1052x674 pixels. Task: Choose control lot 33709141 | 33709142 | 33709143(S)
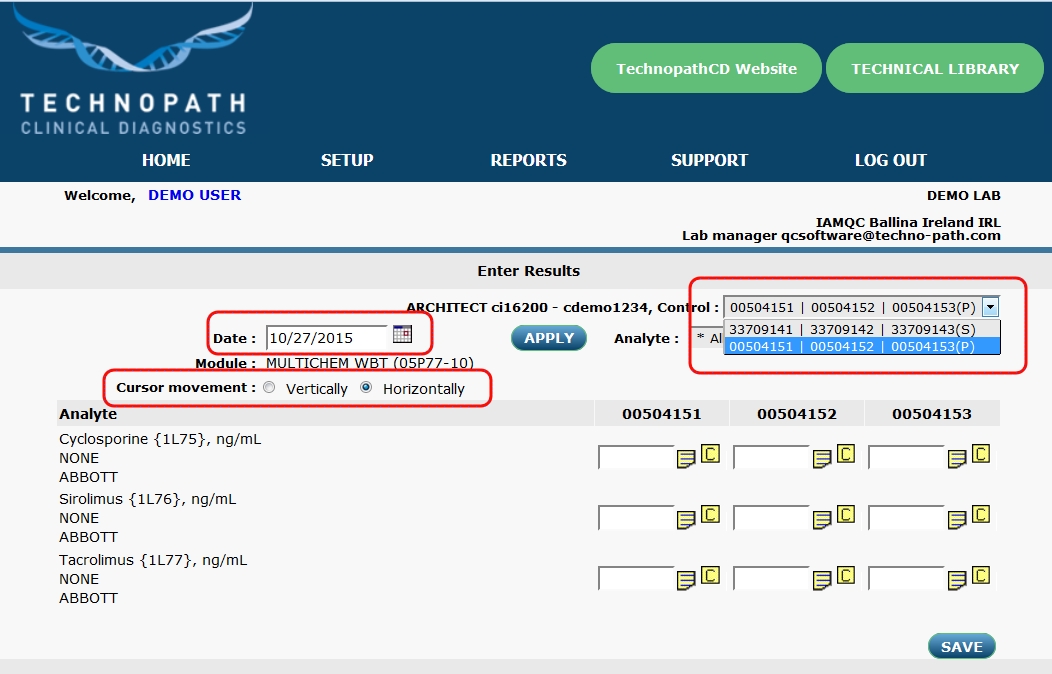click(861, 329)
